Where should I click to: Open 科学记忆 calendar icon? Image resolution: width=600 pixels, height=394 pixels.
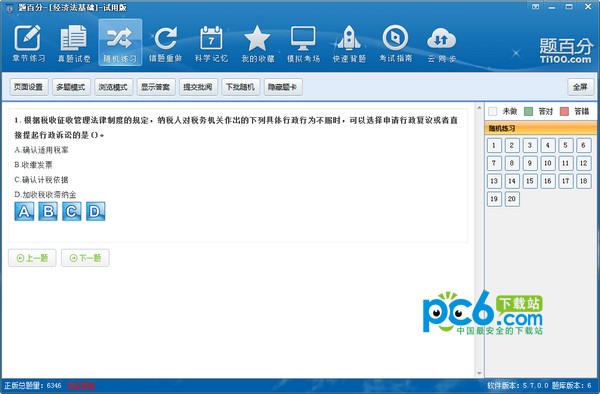coord(211,43)
